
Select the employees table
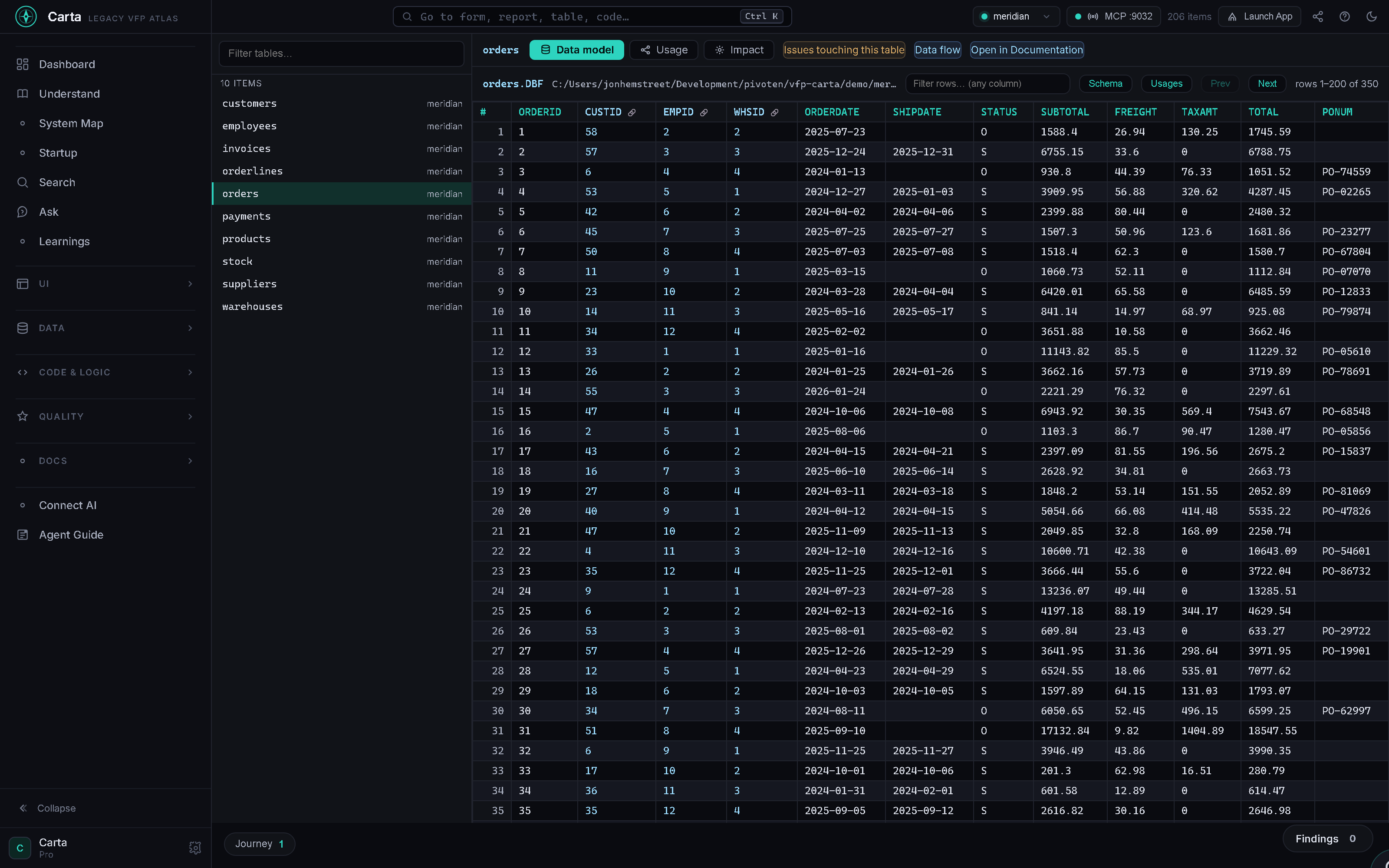tap(342, 126)
